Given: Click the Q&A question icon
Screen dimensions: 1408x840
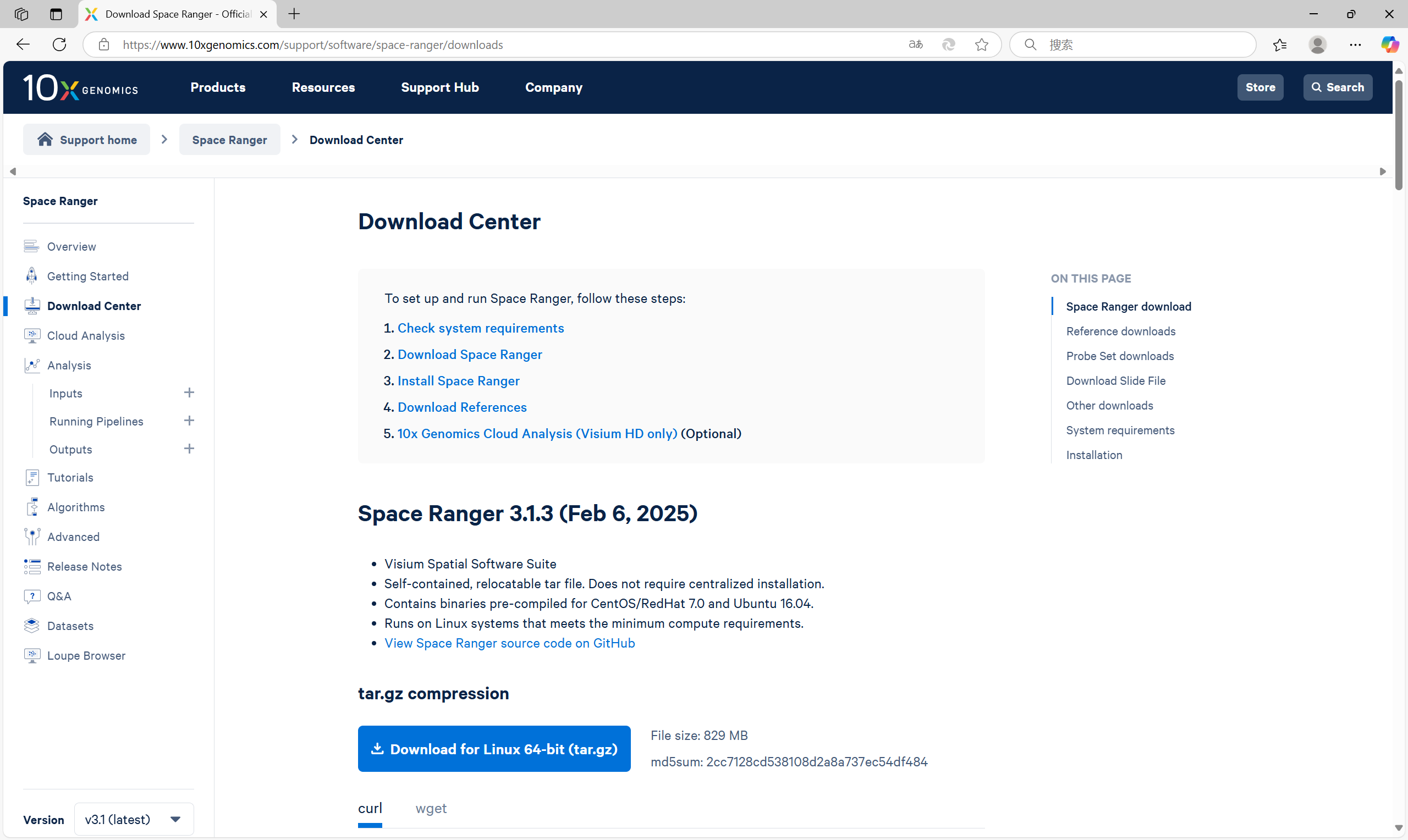Looking at the screenshot, I should [32, 596].
